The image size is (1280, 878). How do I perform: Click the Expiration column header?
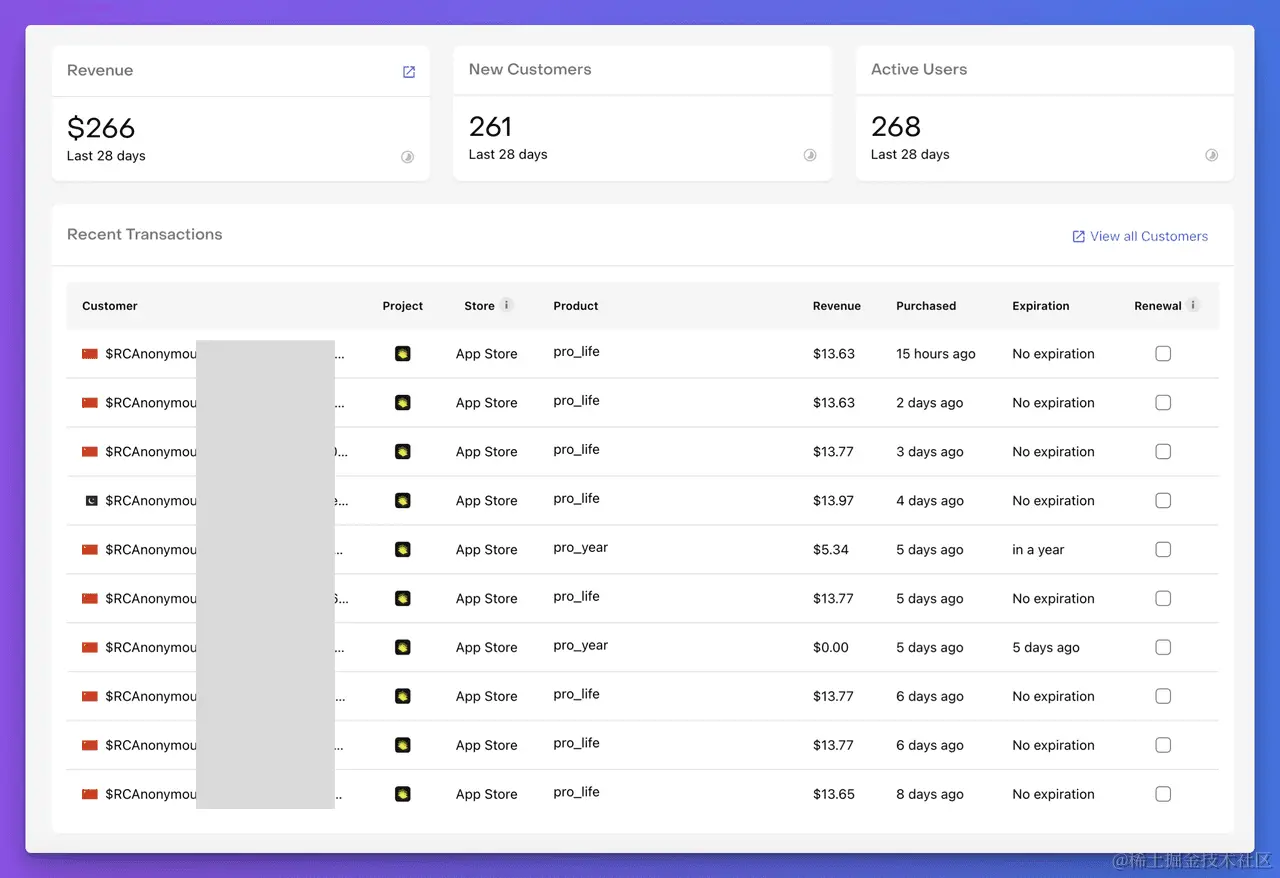(x=1041, y=306)
